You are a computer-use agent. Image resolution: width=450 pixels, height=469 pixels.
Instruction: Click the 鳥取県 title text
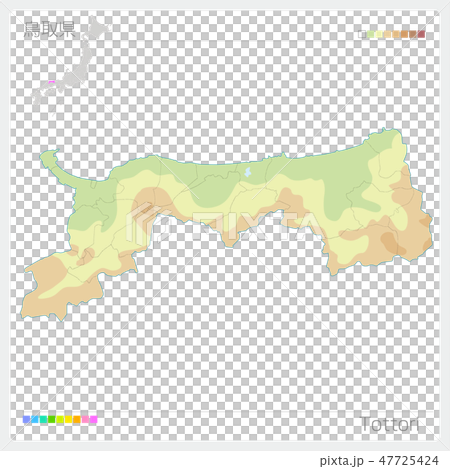[x=50, y=29]
